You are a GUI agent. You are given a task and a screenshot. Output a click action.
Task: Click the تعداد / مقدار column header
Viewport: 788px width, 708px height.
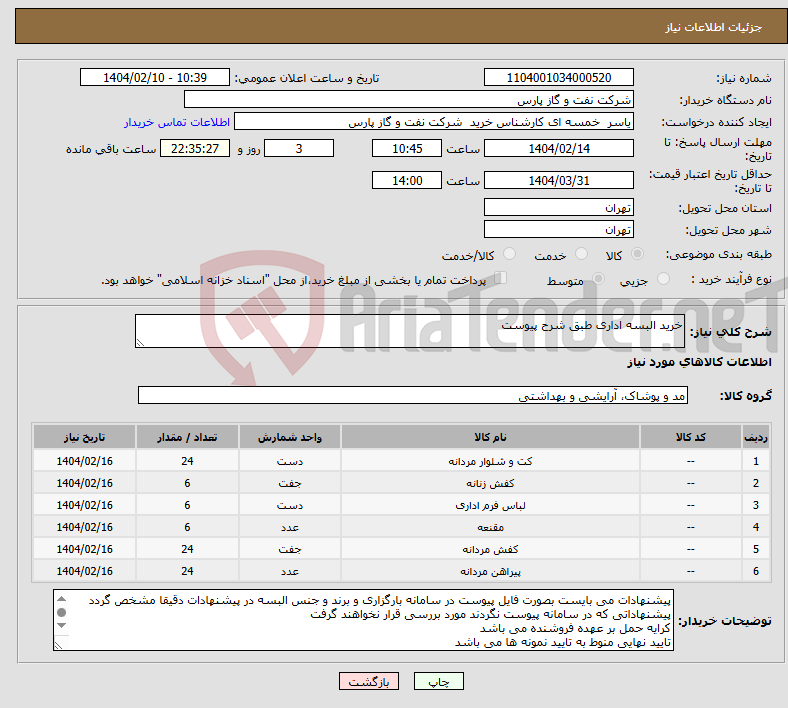(187, 437)
